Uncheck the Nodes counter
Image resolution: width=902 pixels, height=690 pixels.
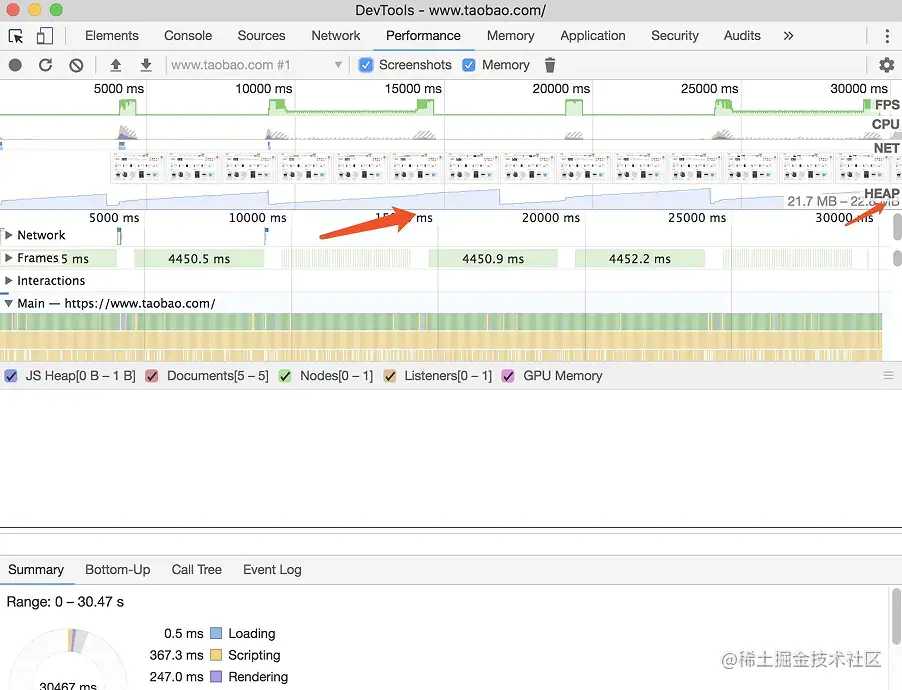(285, 376)
